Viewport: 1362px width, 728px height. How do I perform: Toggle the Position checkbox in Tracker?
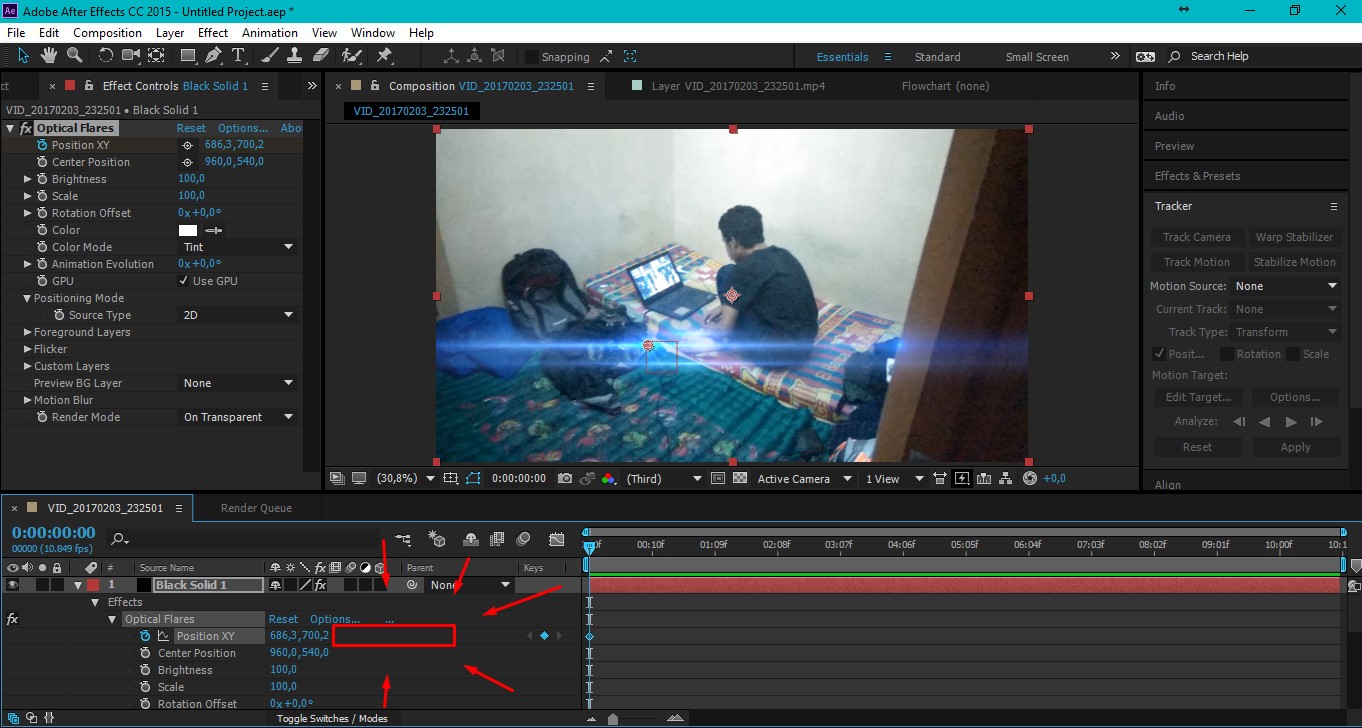click(1159, 354)
